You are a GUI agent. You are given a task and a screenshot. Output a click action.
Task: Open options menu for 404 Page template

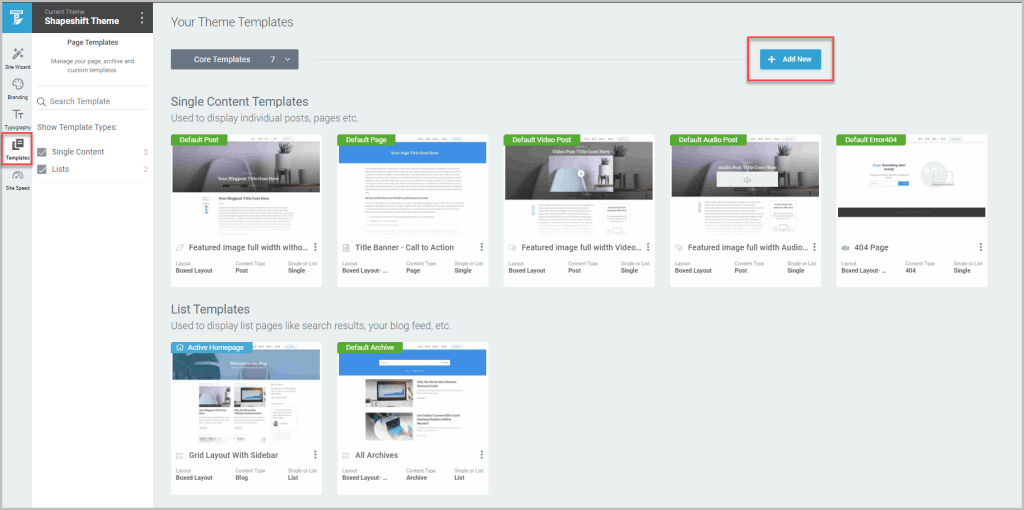pos(980,247)
